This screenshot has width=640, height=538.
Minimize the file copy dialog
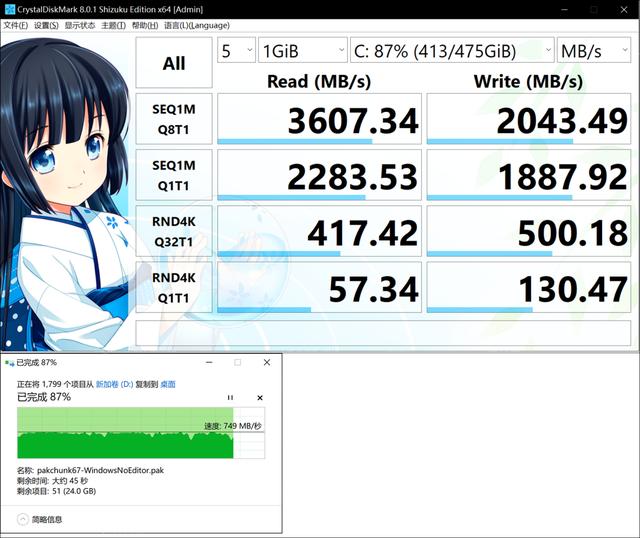coord(209,362)
